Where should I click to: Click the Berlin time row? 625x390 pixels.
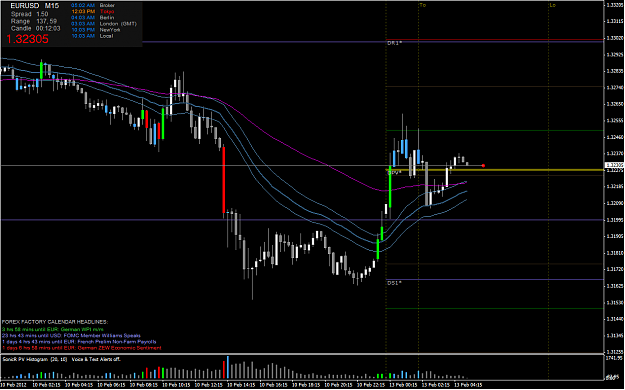[93, 18]
